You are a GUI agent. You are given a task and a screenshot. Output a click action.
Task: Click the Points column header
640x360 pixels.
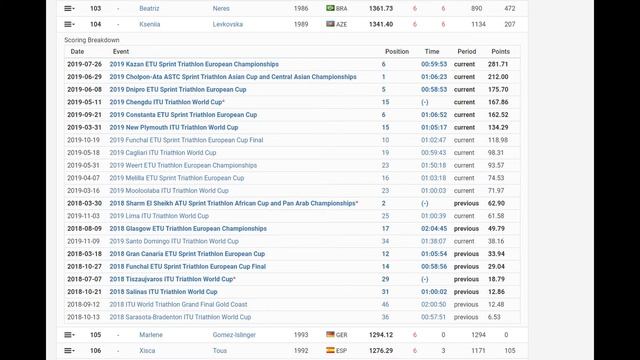[x=500, y=52]
